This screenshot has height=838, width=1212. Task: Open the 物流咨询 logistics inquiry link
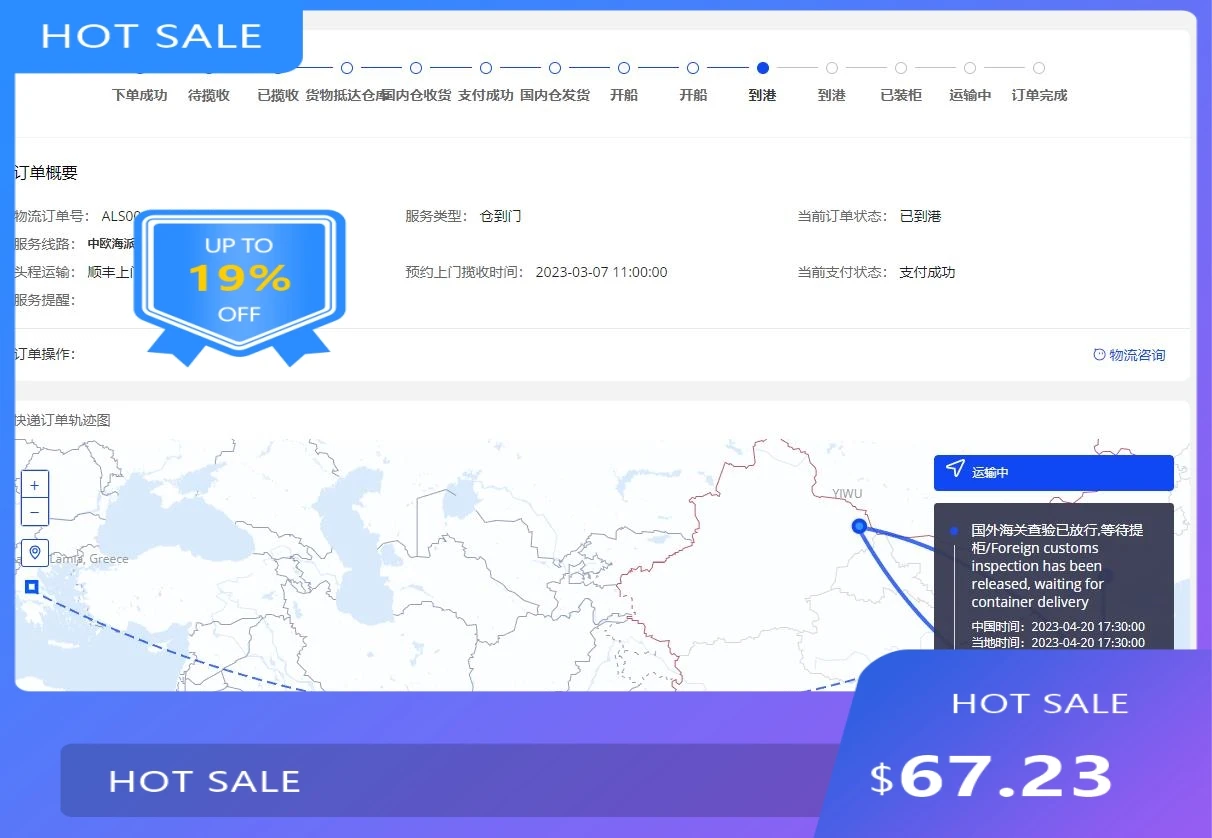click(x=1137, y=355)
